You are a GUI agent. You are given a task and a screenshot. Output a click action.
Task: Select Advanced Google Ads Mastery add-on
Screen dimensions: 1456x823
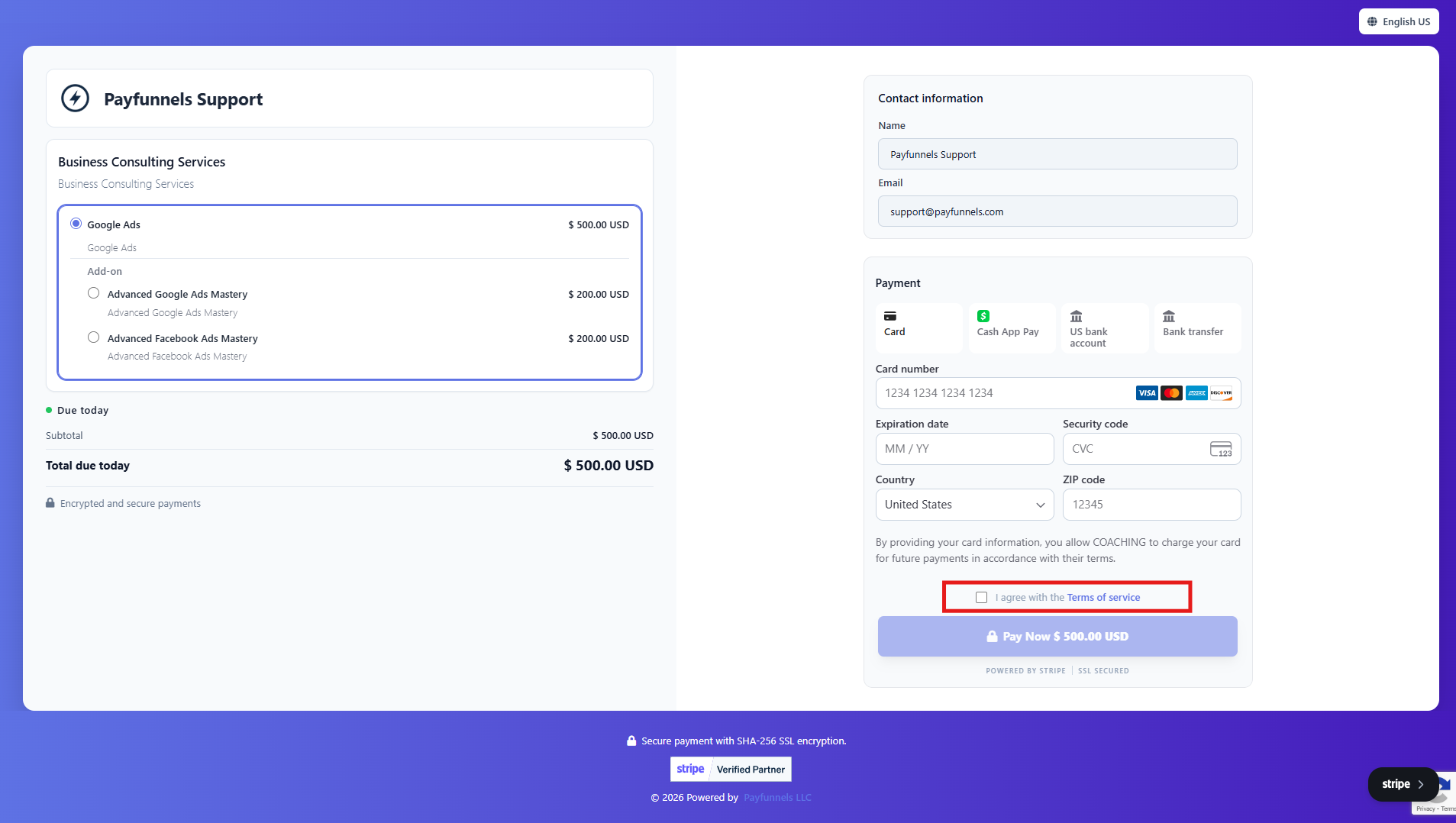tap(93, 293)
